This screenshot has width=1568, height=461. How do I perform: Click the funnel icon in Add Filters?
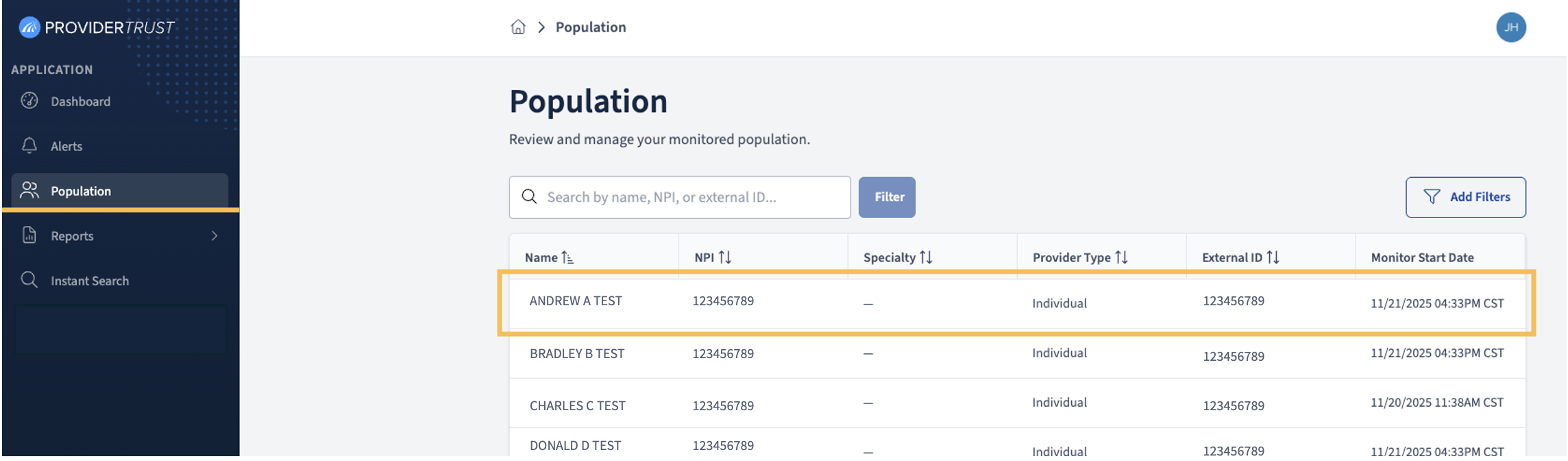click(x=1432, y=197)
